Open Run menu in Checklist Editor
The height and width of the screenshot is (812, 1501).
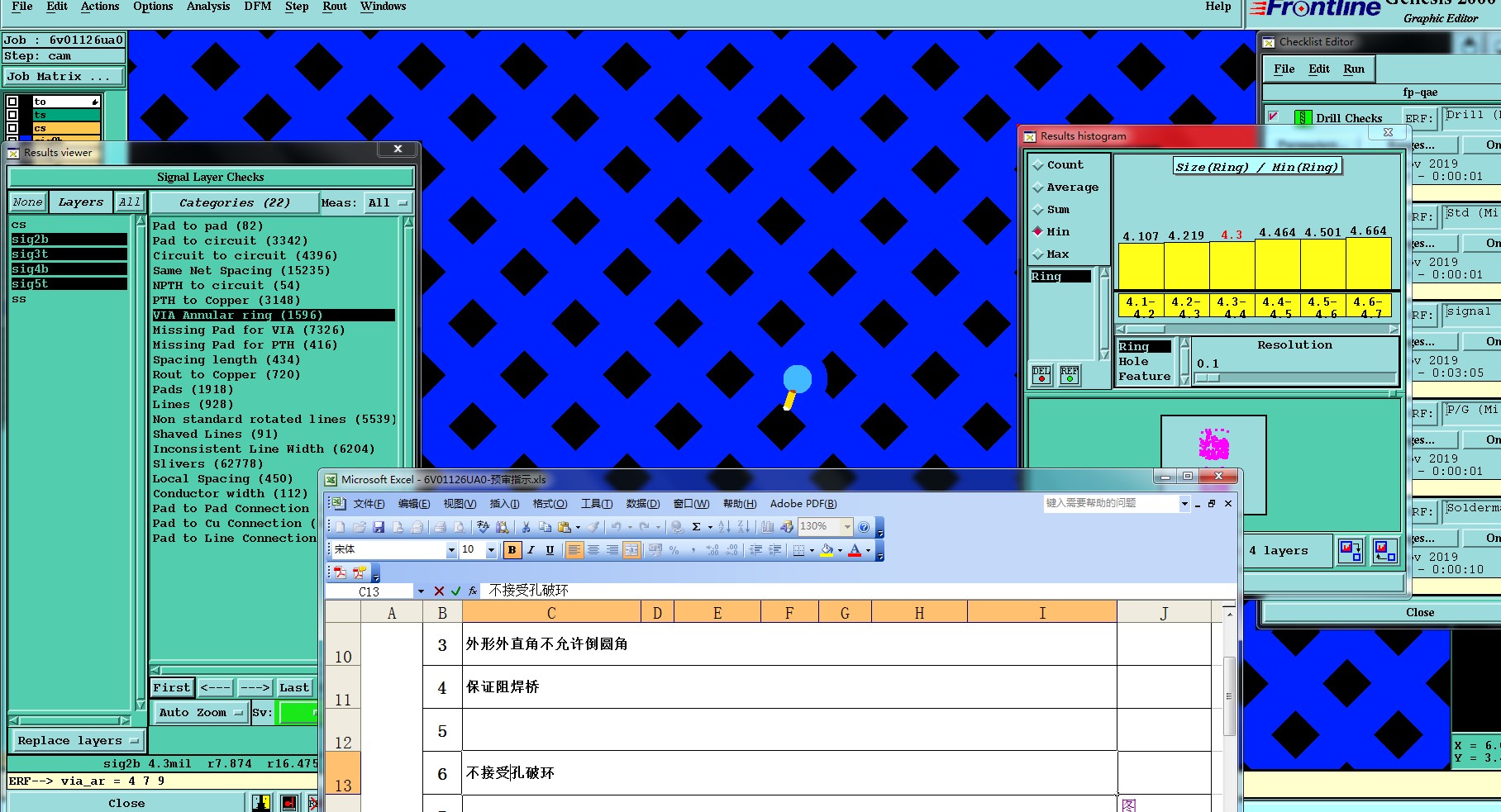click(1354, 69)
